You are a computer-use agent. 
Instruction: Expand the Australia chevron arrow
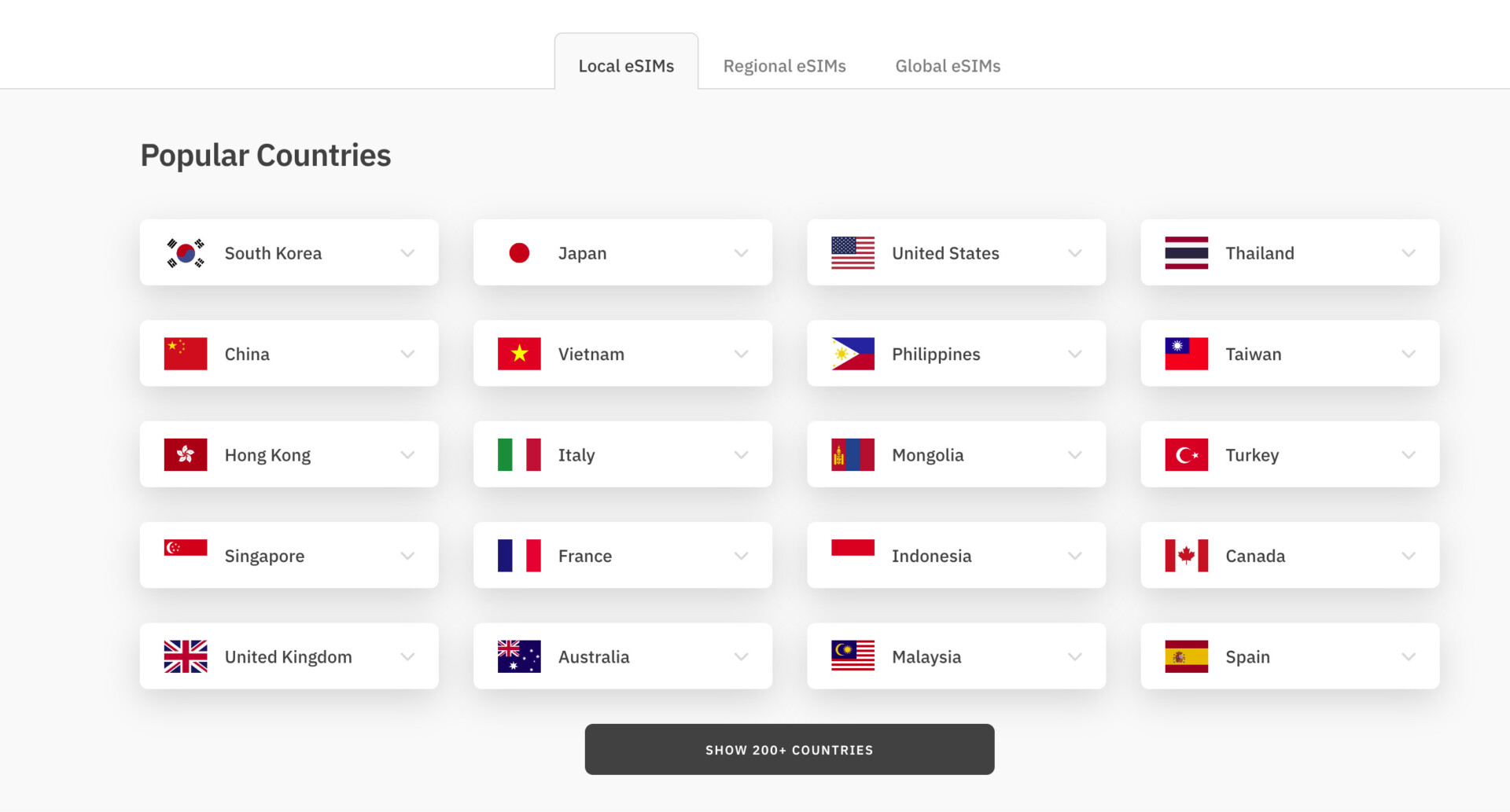tap(741, 656)
